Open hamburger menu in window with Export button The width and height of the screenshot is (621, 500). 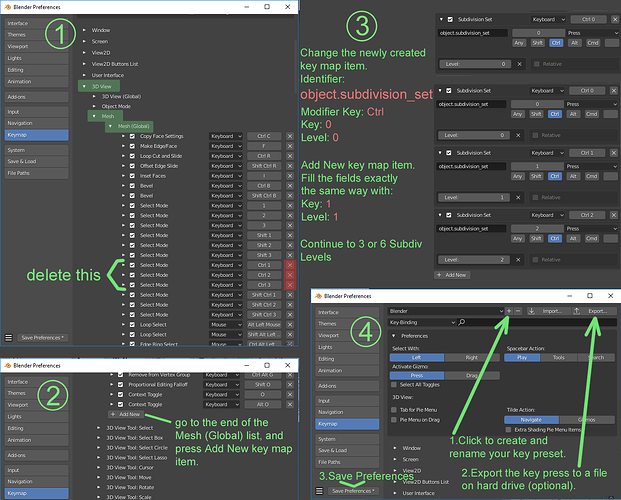coord(319,491)
